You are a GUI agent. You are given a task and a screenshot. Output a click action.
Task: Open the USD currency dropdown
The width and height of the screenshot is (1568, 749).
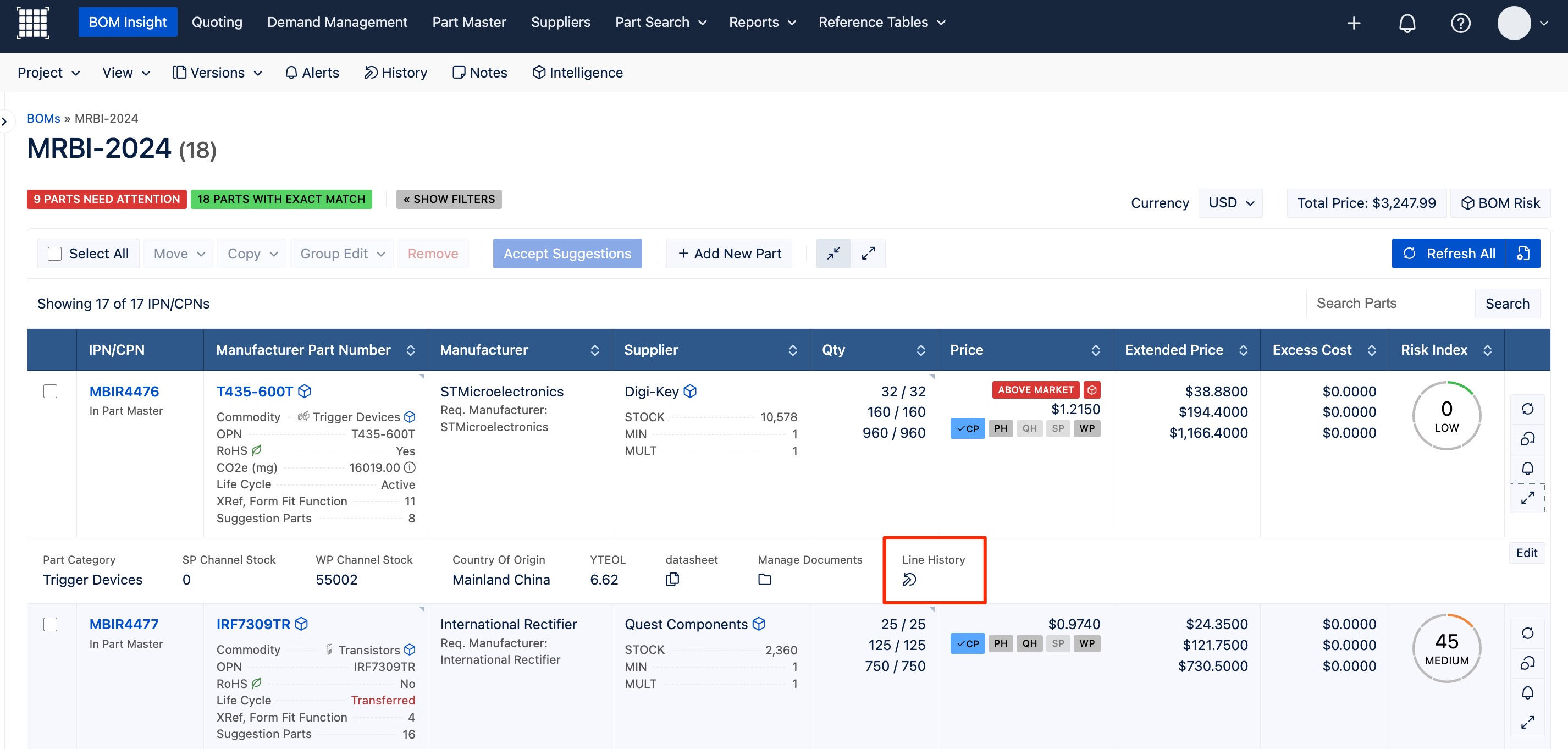[x=1231, y=203]
